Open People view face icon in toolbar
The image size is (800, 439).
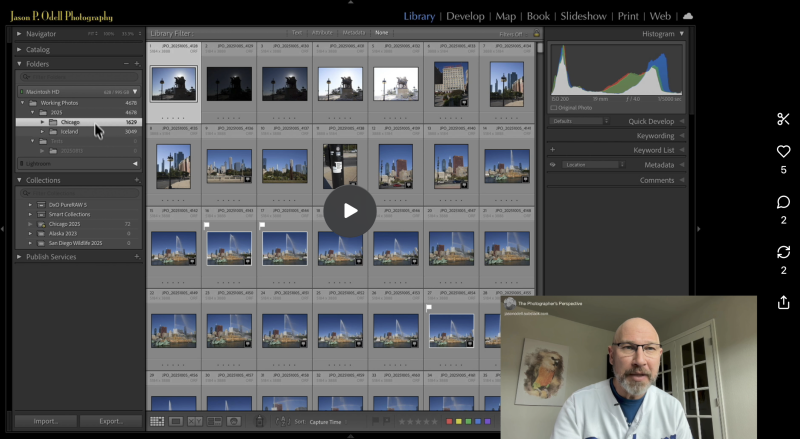pos(234,421)
